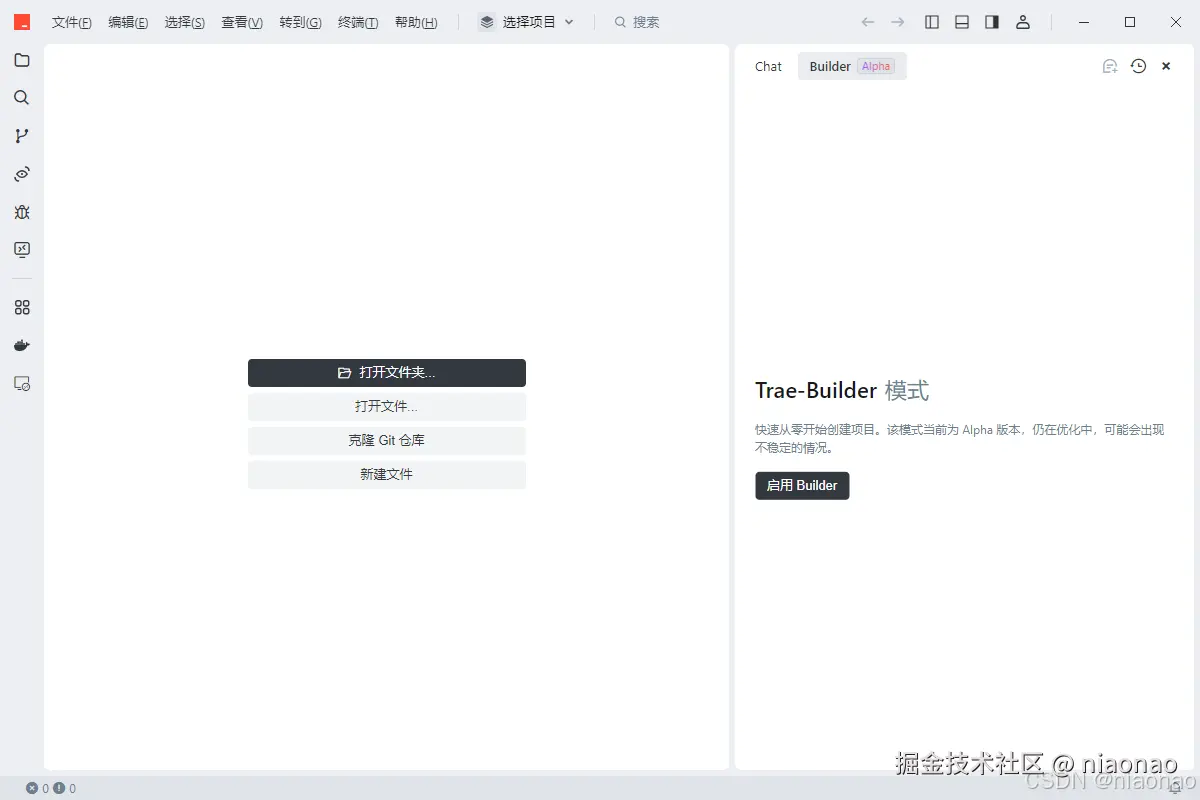Open the terminal panel icon in sidebar
Screen dimensions: 1200x800
point(22,250)
